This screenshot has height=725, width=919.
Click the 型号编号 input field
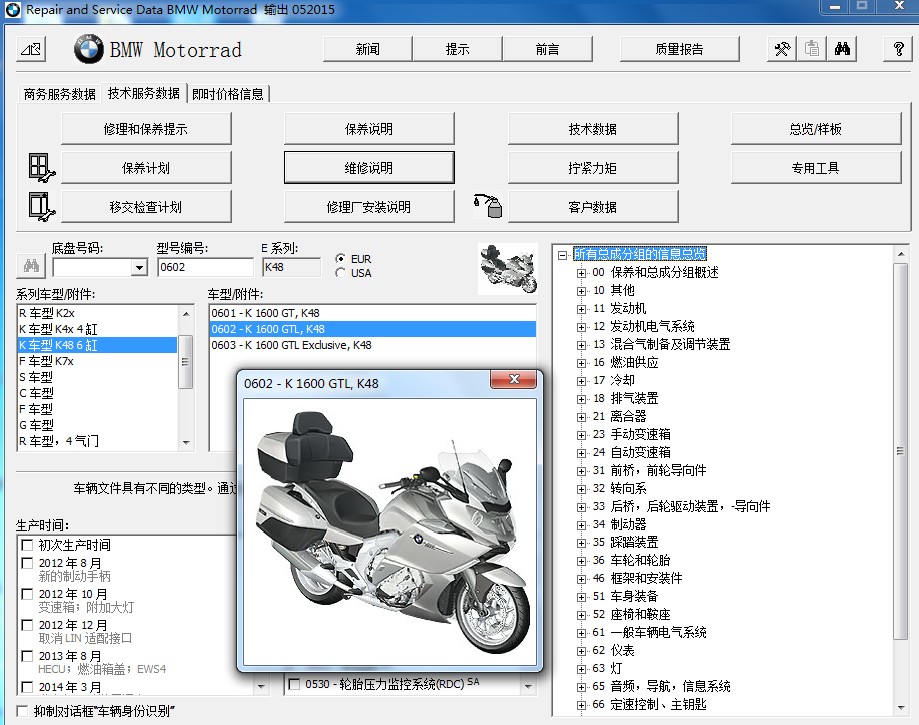pos(205,267)
